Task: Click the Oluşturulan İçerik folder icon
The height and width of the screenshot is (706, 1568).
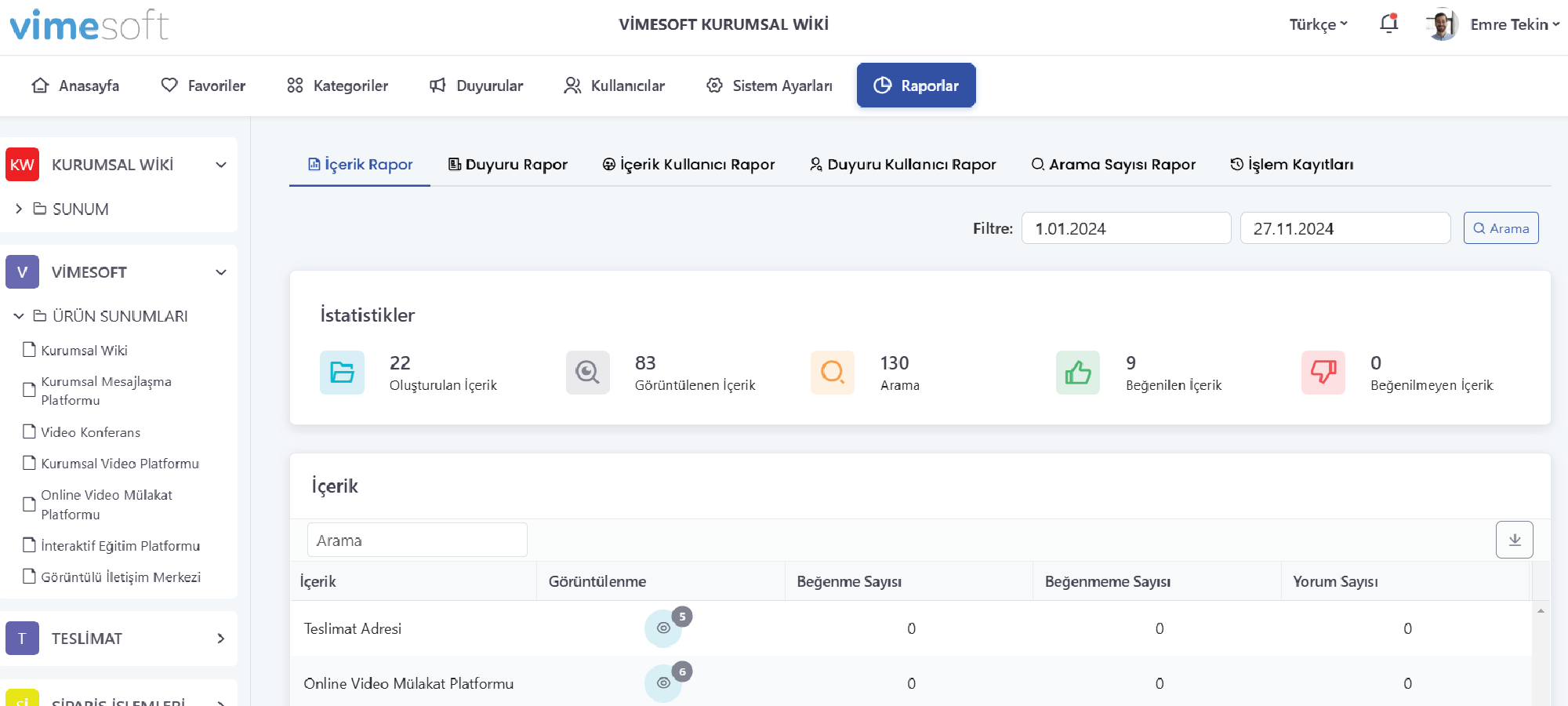Action: click(x=342, y=373)
